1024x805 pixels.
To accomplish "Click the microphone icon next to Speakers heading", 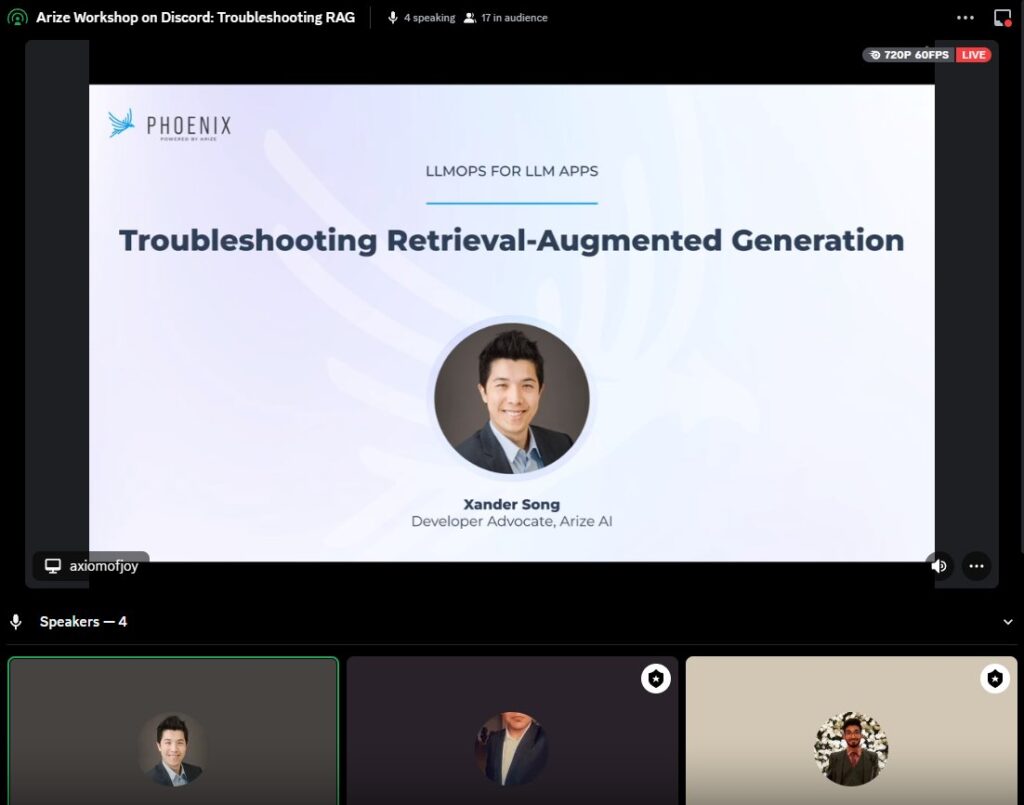I will 14,621.
